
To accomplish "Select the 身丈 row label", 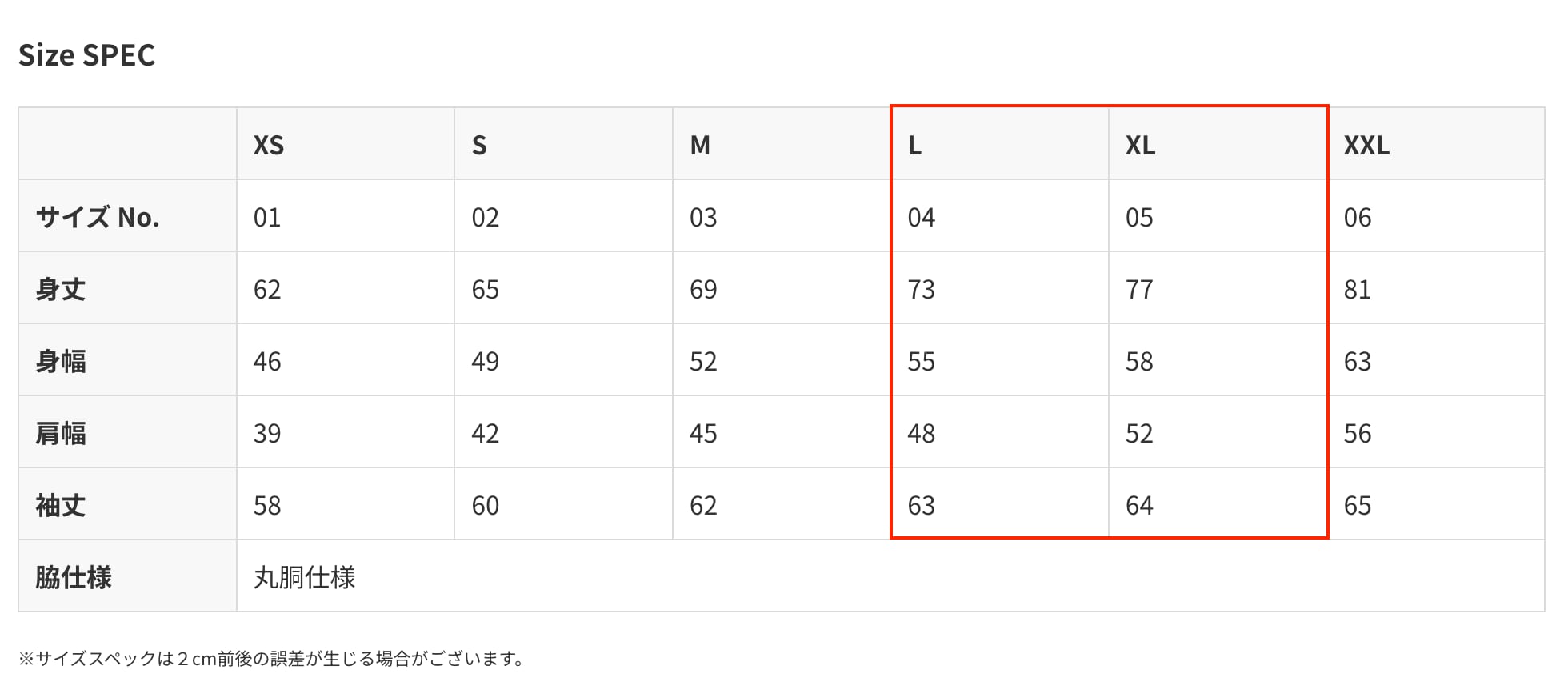I will [61, 289].
